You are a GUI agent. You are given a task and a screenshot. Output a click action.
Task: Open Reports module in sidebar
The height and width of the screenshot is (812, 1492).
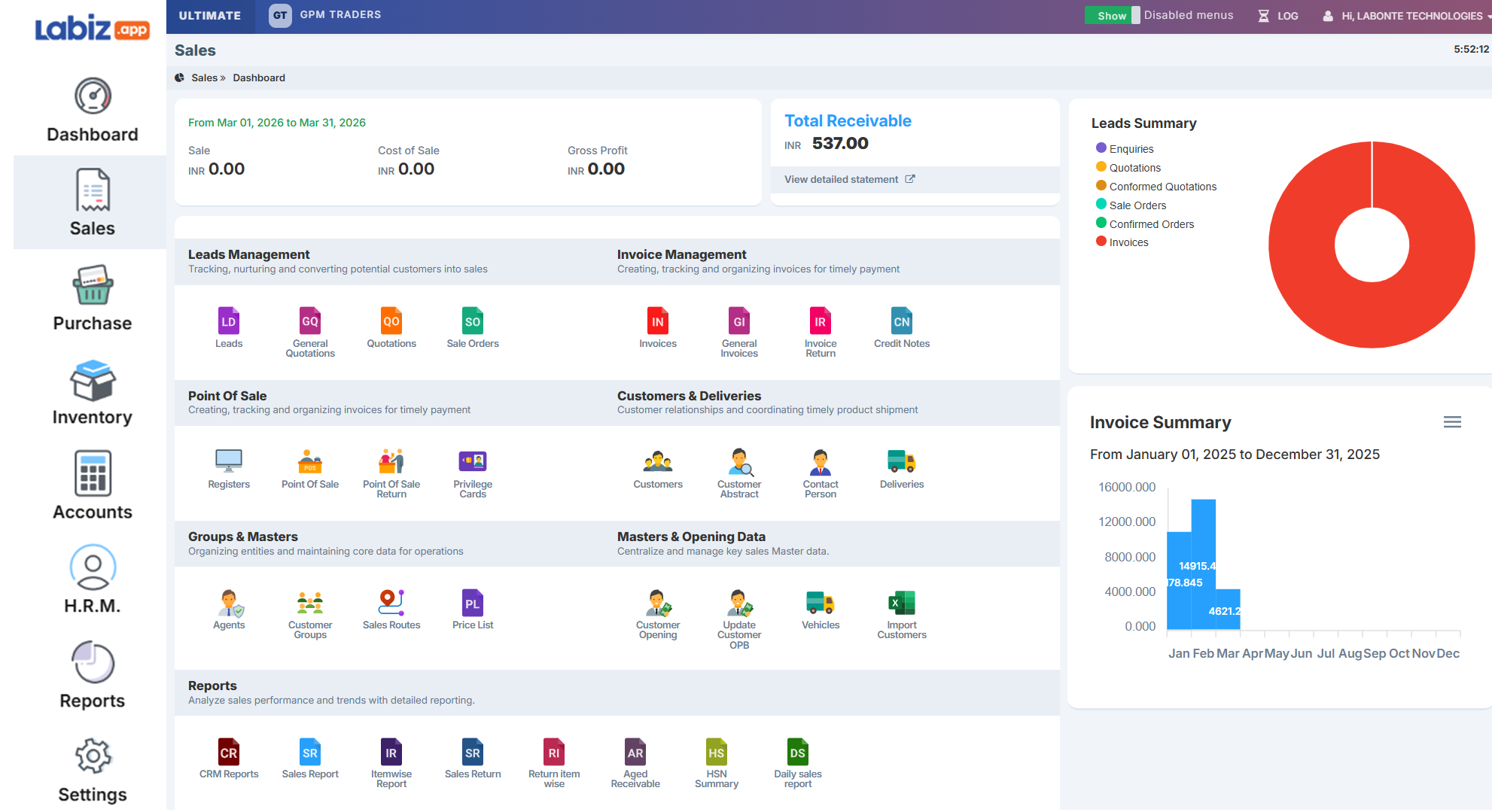pyautogui.click(x=93, y=675)
